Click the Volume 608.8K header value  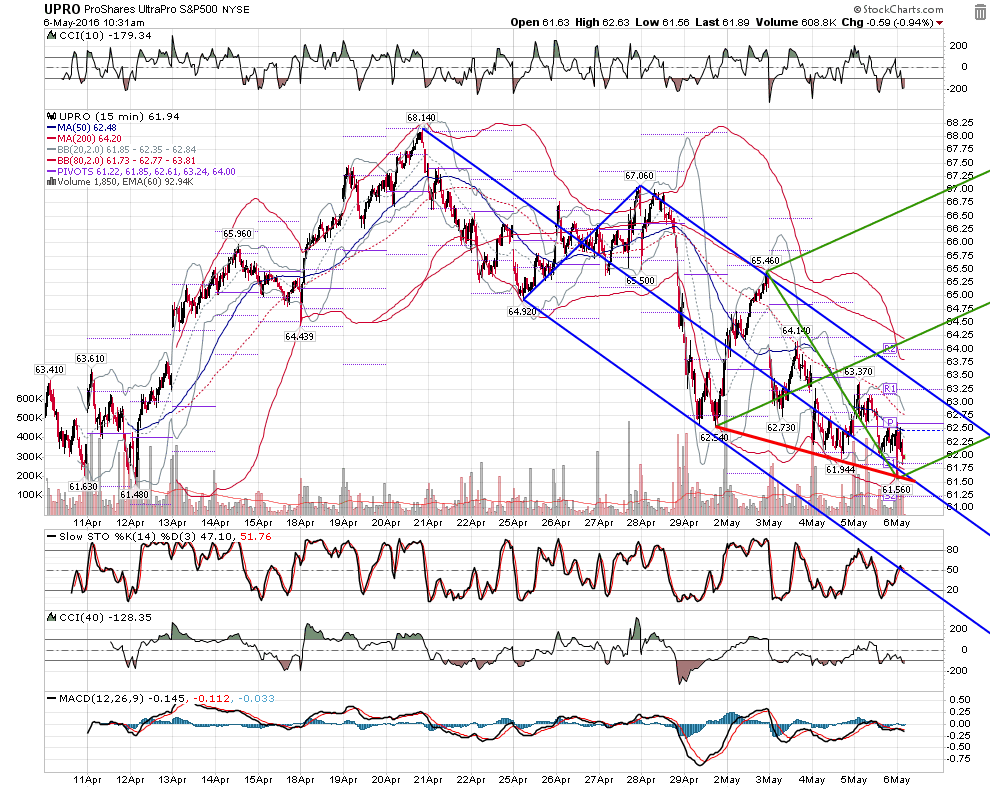pos(796,22)
